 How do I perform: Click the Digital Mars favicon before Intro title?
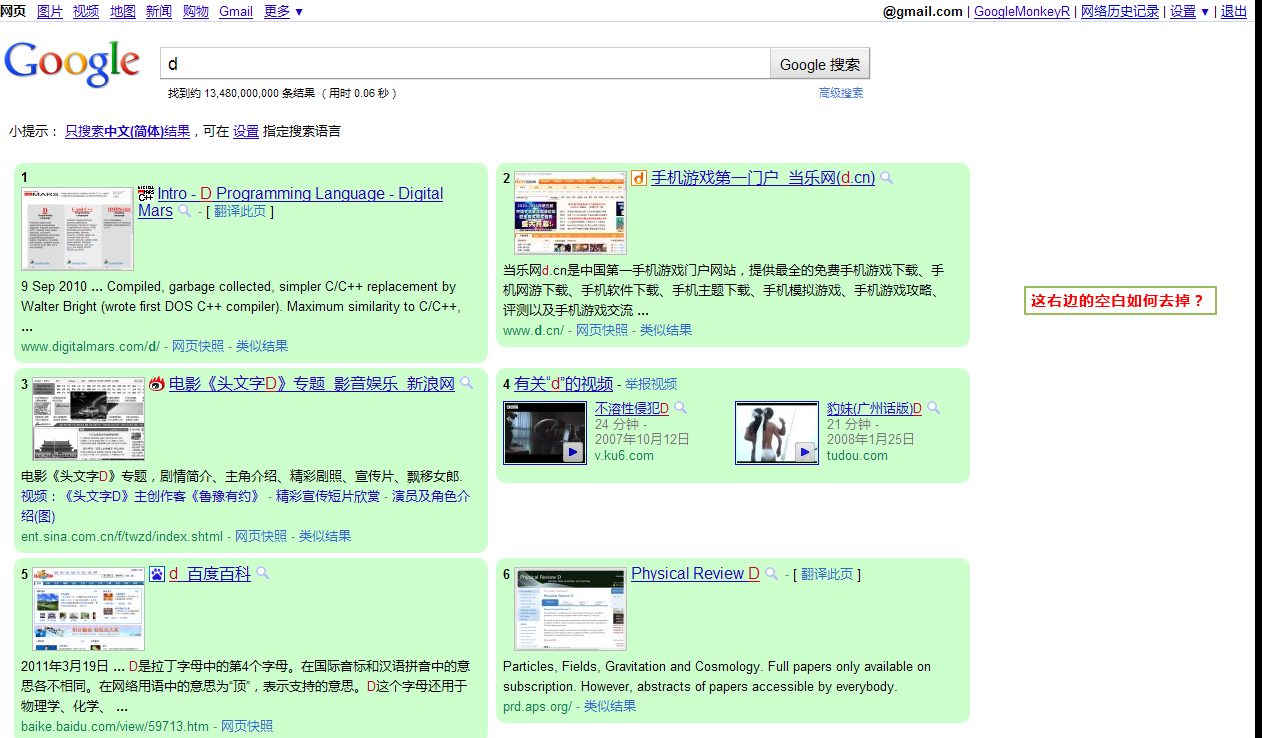pyautogui.click(x=146, y=194)
